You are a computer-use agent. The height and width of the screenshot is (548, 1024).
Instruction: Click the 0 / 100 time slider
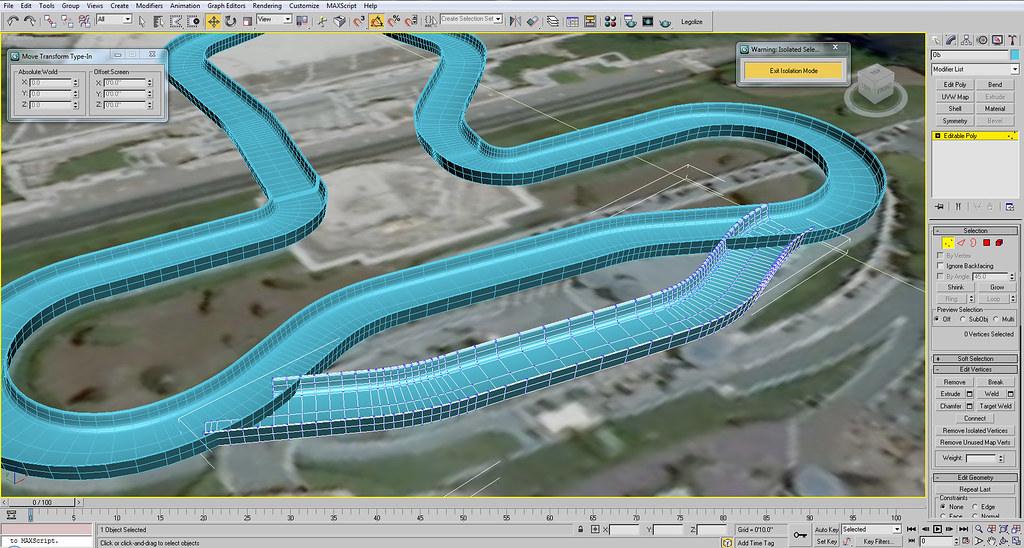(x=42, y=502)
